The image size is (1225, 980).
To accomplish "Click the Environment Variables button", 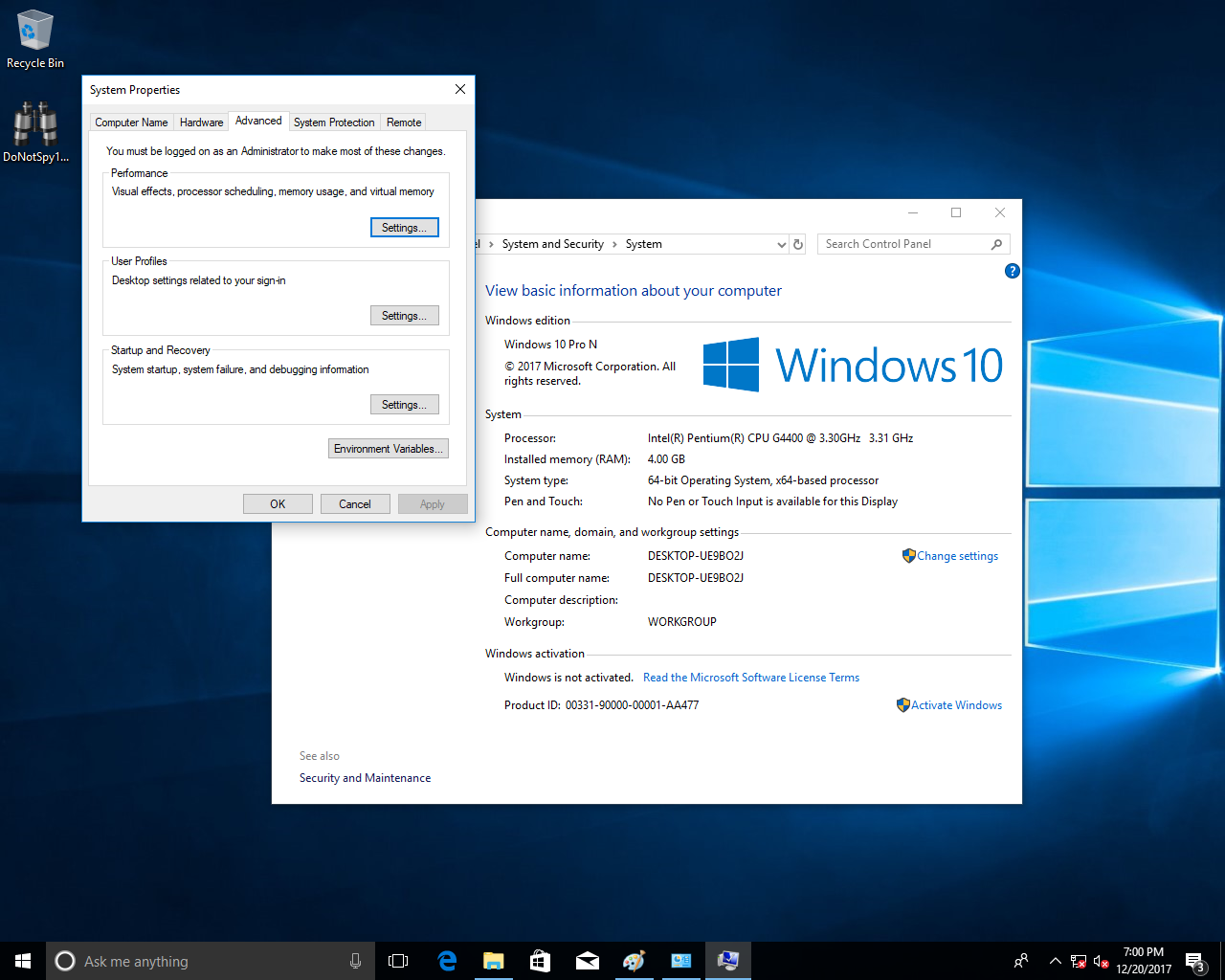I will [388, 449].
